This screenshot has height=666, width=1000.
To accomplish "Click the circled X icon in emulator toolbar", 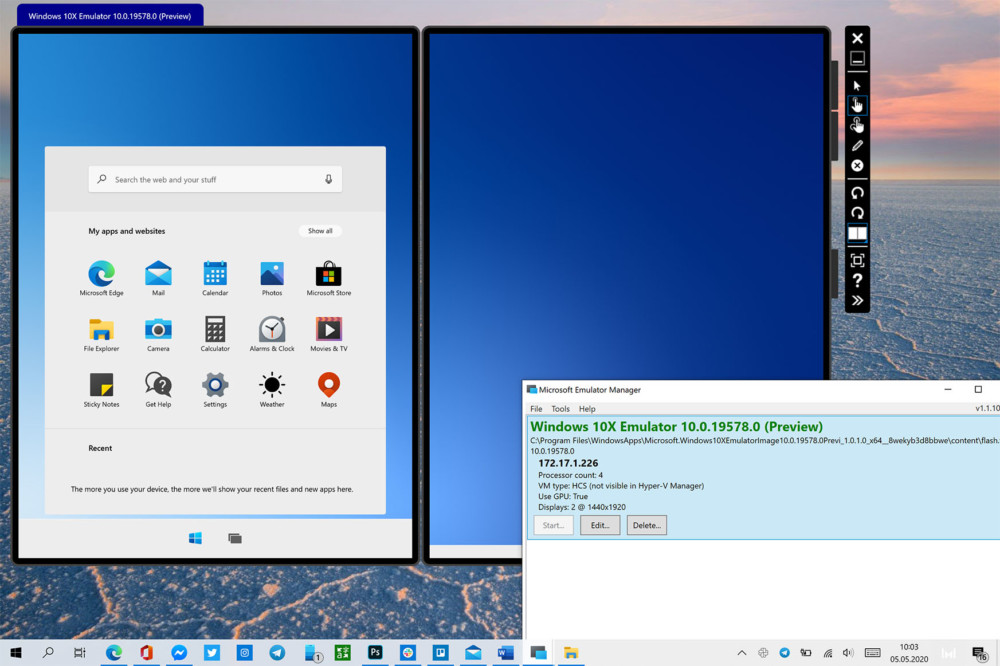I will pyautogui.click(x=857, y=166).
